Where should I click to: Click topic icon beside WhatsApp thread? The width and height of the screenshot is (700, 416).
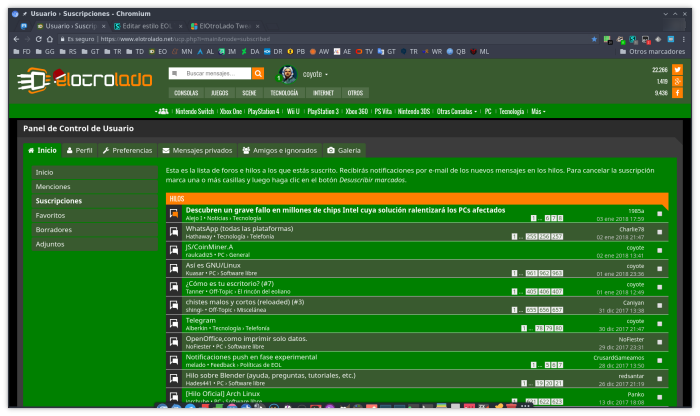(174, 232)
